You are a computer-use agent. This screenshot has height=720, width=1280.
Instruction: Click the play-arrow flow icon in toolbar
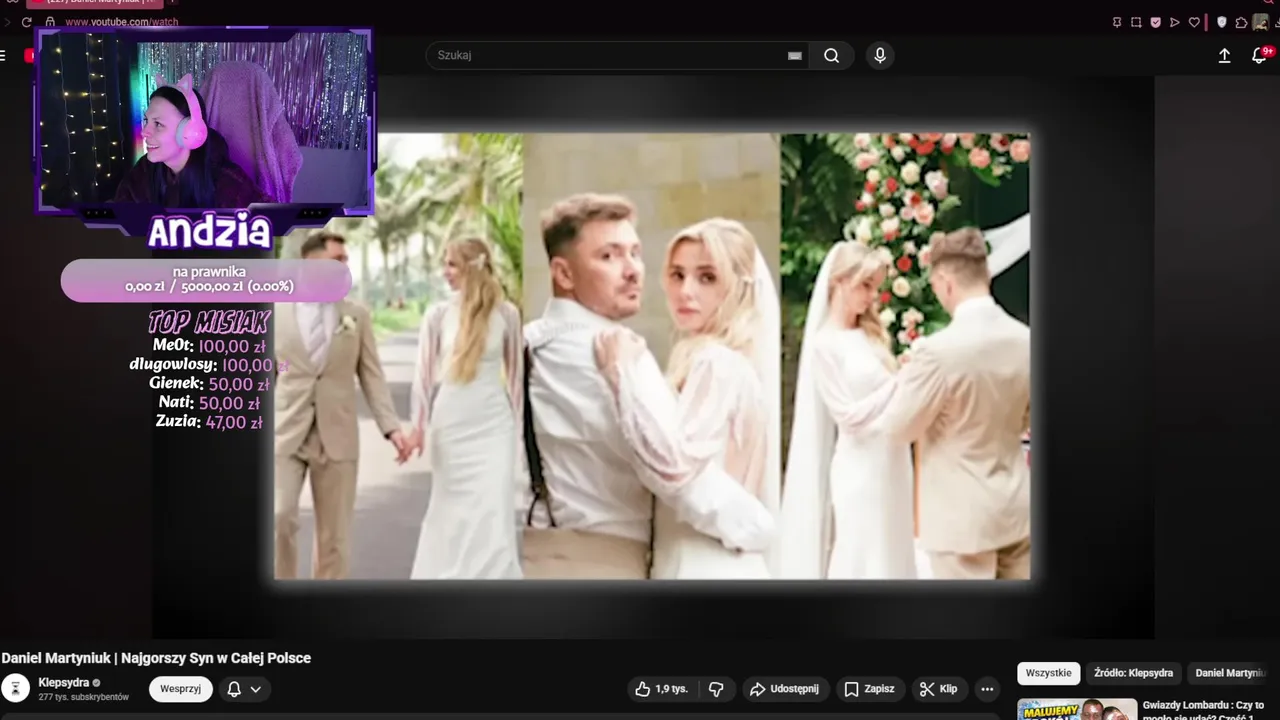[x=1175, y=22]
